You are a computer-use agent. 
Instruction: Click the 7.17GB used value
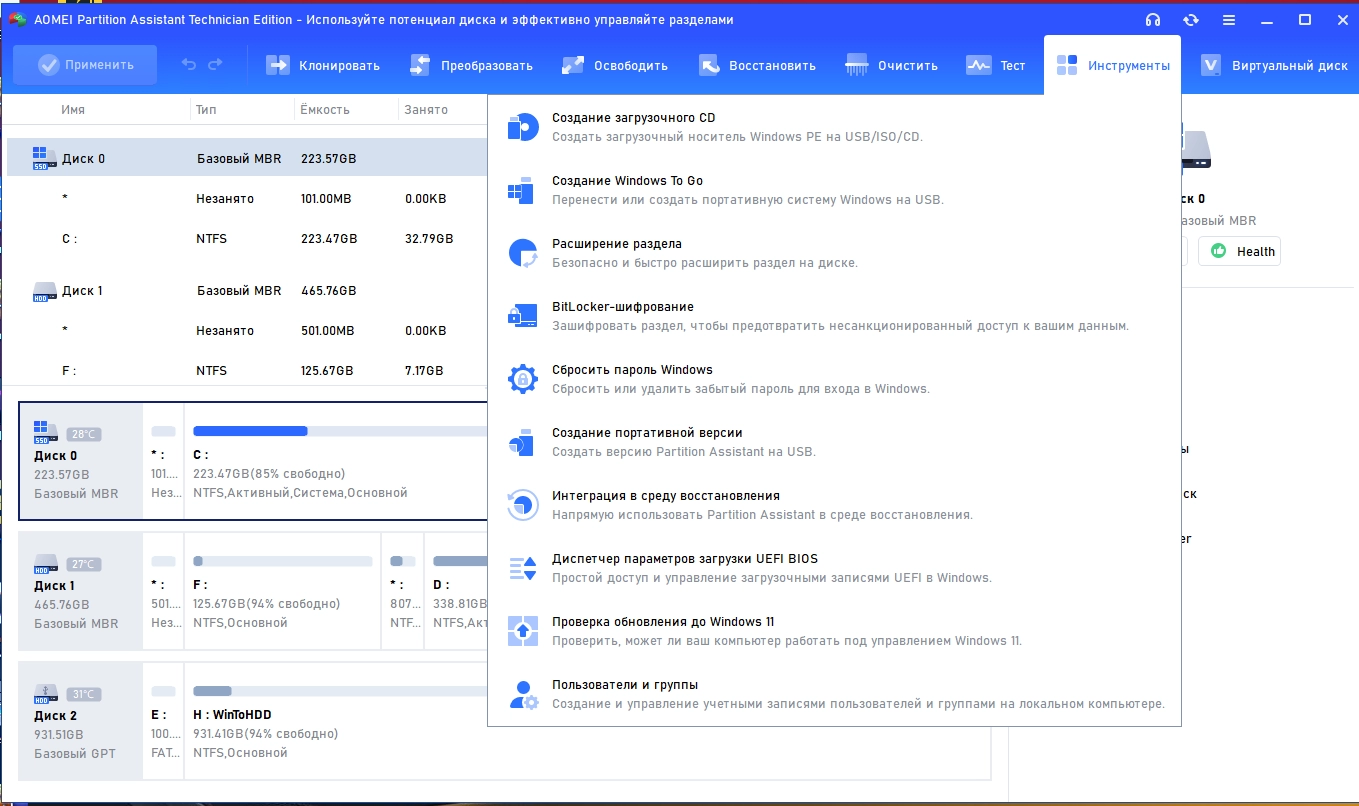coord(424,371)
